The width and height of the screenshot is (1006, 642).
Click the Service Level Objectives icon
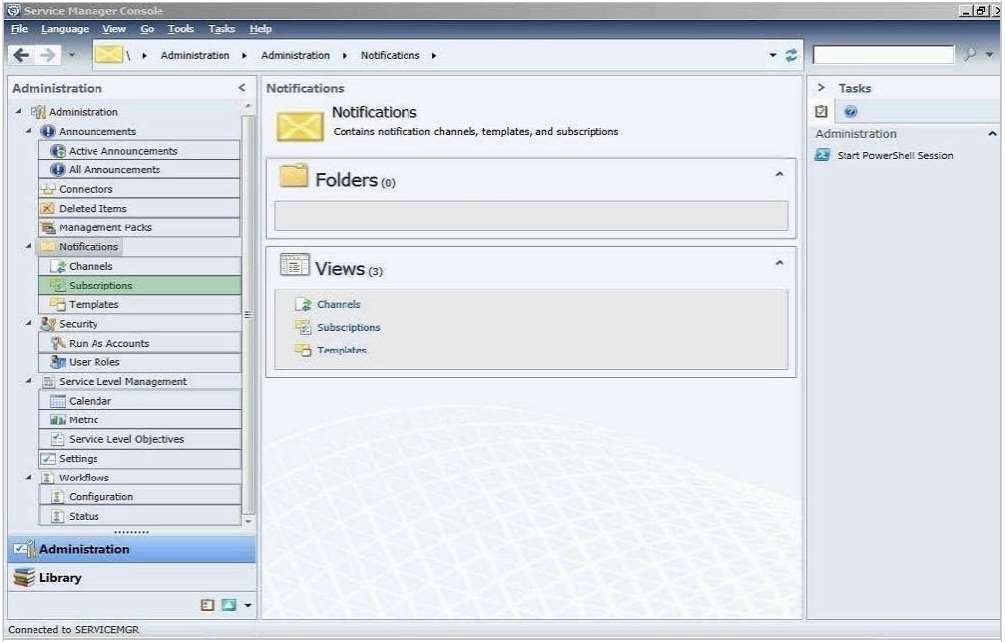click(58, 439)
